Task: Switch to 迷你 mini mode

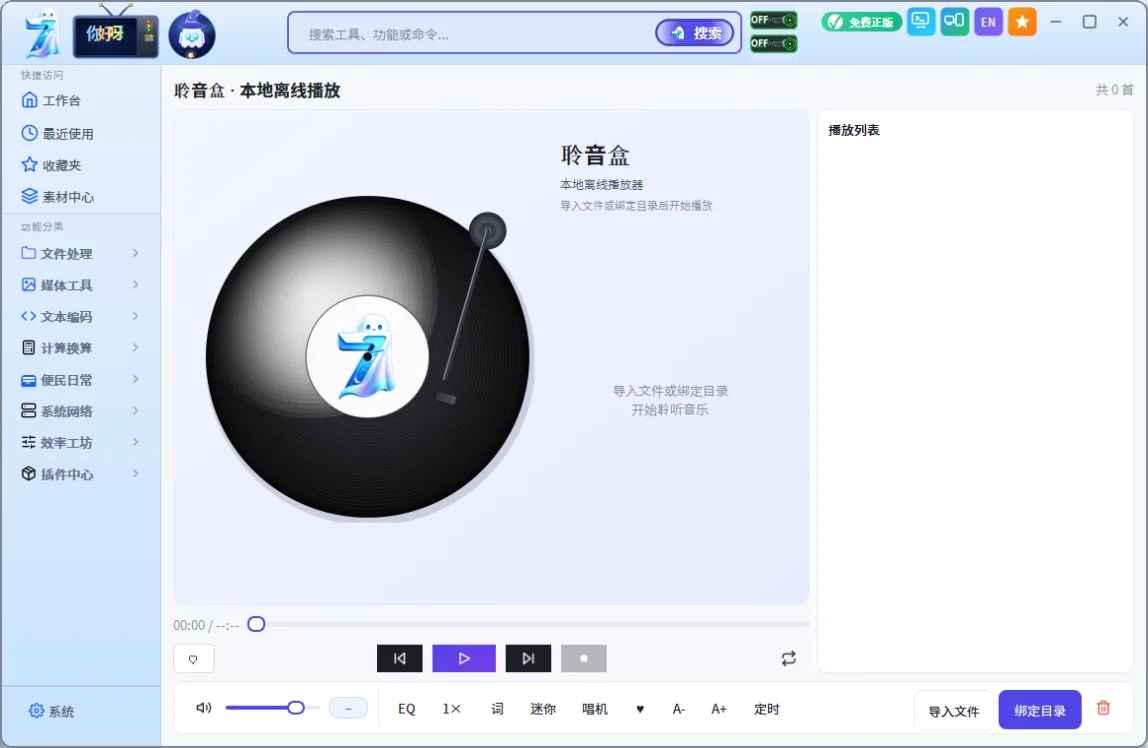Action: (543, 708)
